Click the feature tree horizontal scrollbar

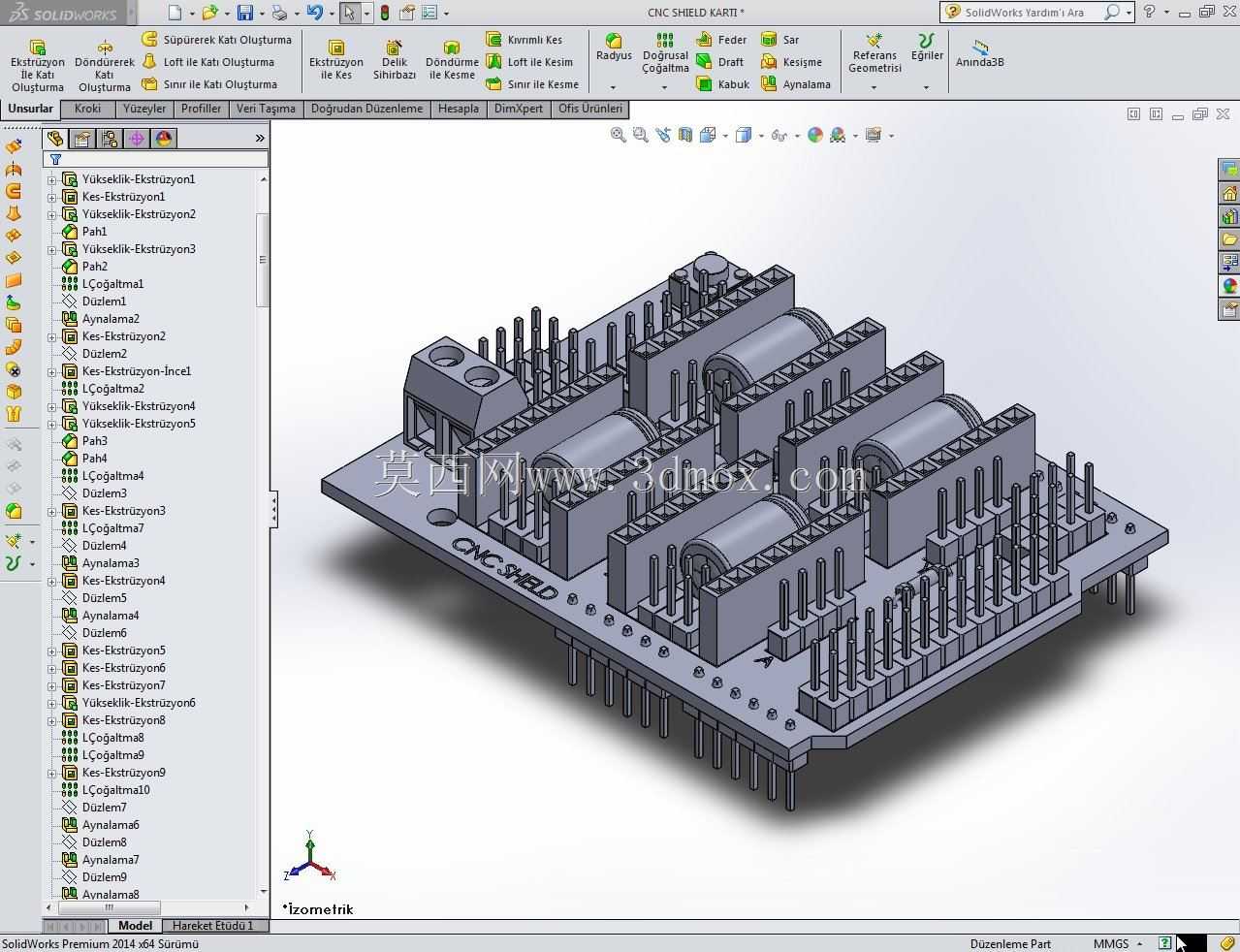pyautogui.click(x=110, y=907)
